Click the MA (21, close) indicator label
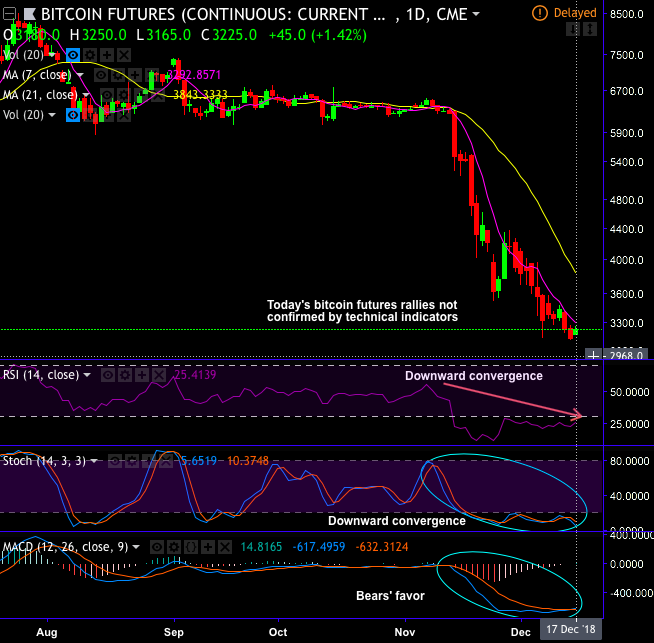Screen dimensions: 654x643 pyautogui.click(x=40, y=95)
